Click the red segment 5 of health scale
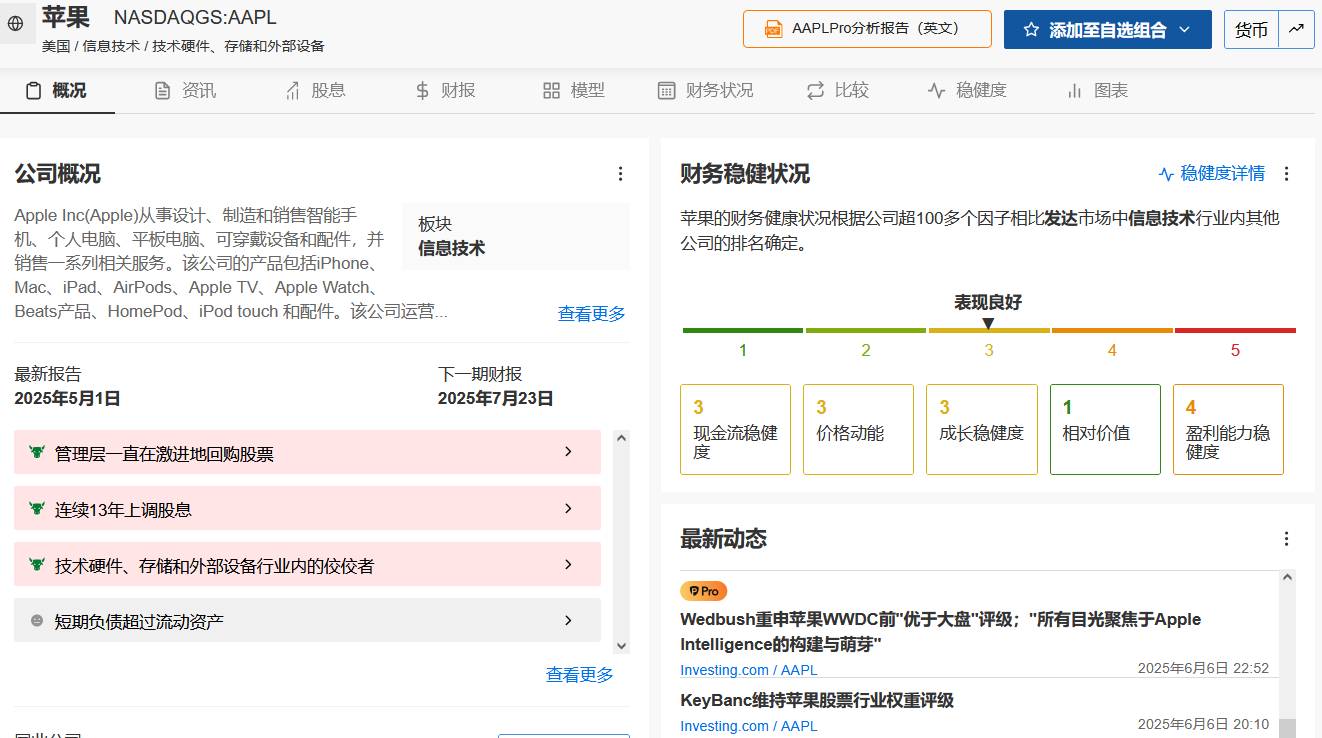The image size is (1322, 738). tap(1235, 330)
